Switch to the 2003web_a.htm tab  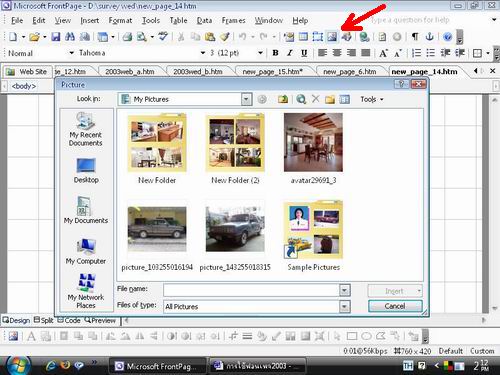pyautogui.click(x=130, y=72)
